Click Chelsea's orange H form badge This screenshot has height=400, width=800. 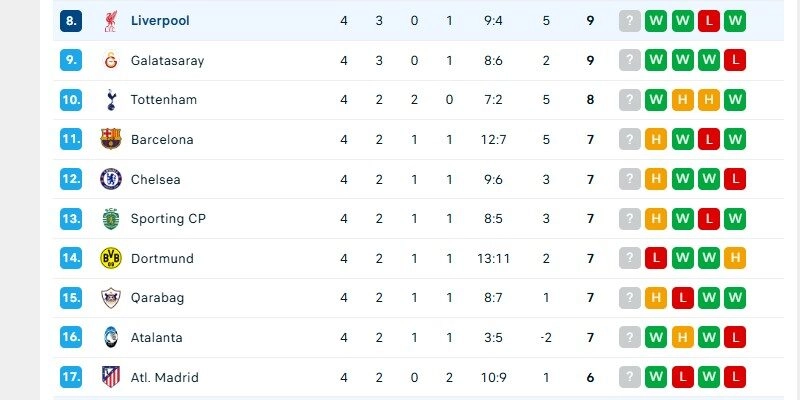click(x=656, y=179)
